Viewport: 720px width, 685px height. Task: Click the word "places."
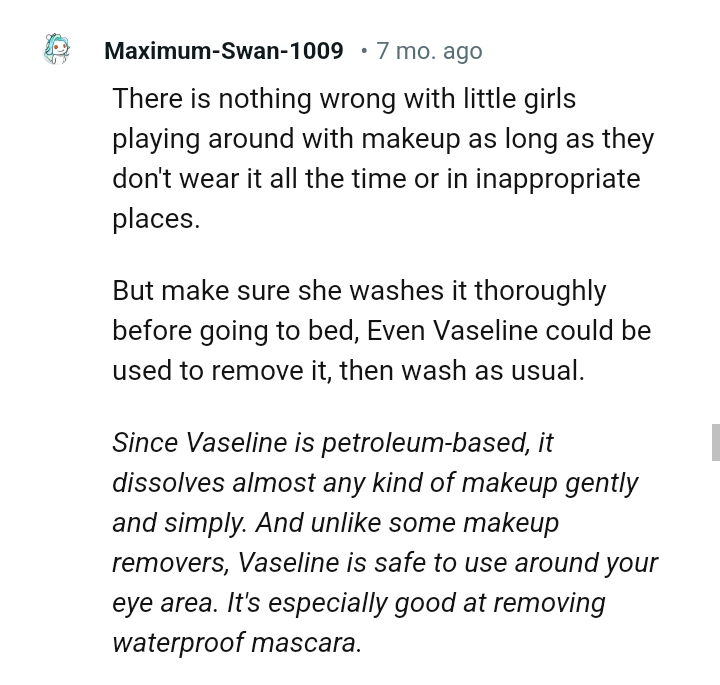[156, 219]
